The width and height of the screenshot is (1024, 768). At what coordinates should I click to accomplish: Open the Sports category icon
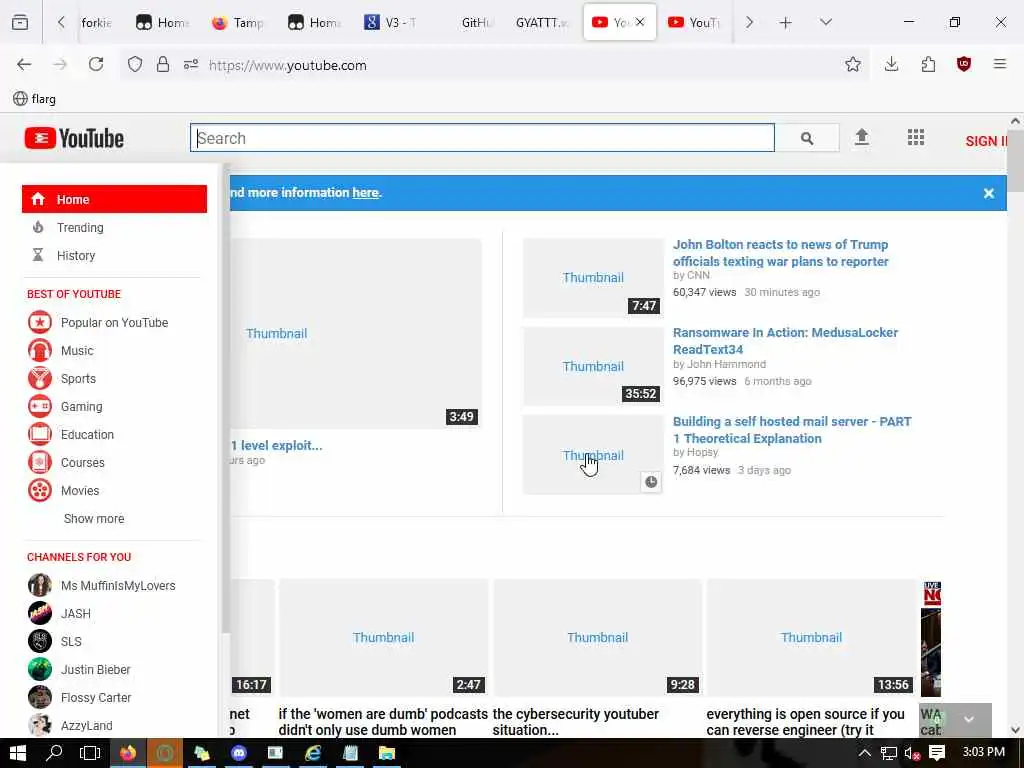(40, 379)
